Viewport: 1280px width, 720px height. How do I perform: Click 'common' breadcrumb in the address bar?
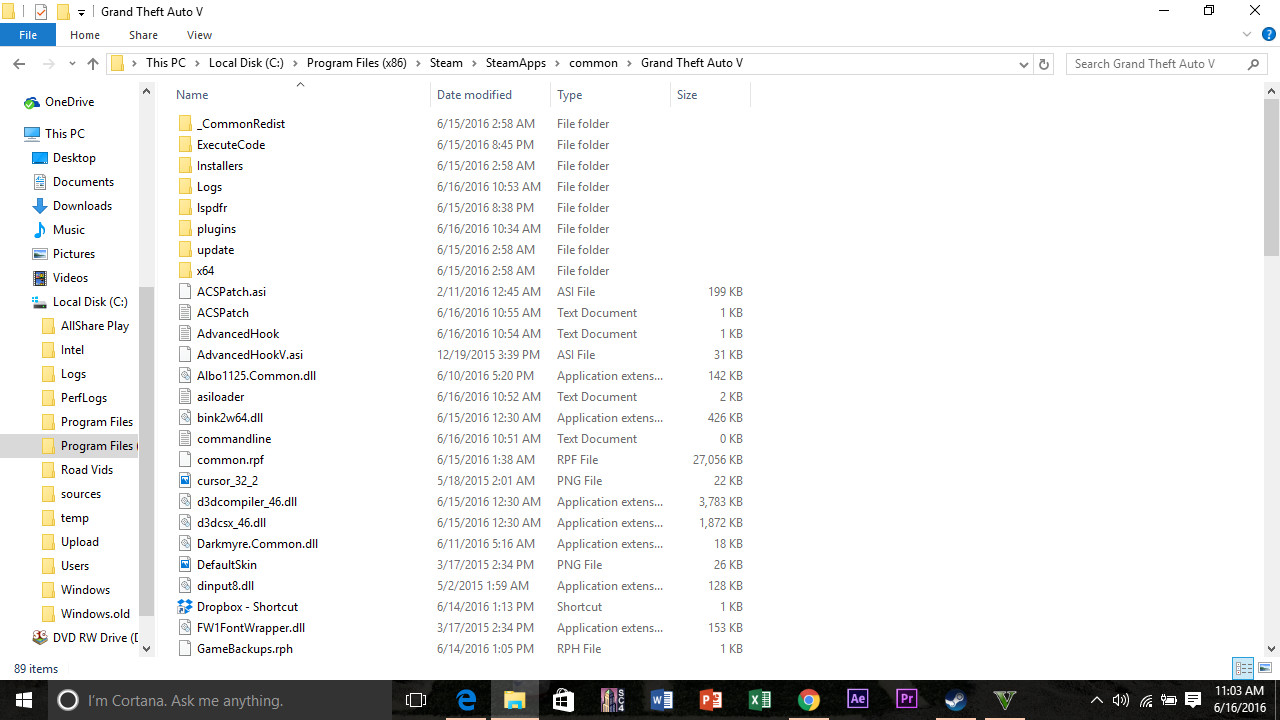593,63
